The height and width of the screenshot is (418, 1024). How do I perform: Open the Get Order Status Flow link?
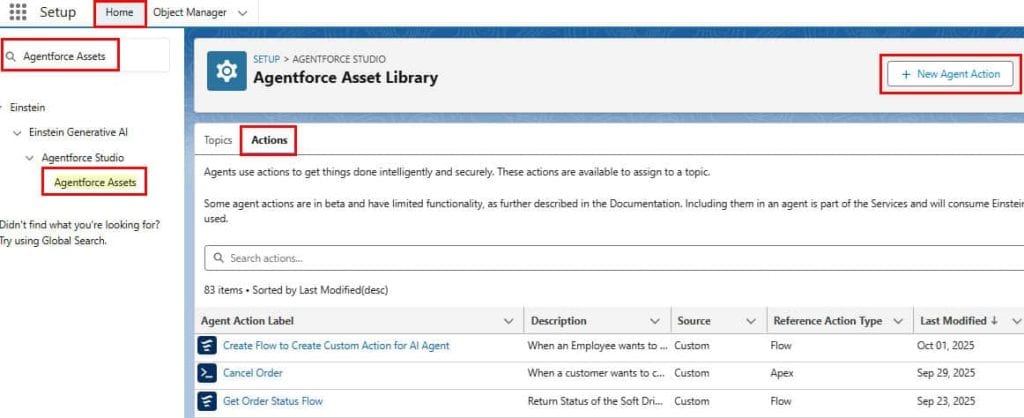[273, 400]
